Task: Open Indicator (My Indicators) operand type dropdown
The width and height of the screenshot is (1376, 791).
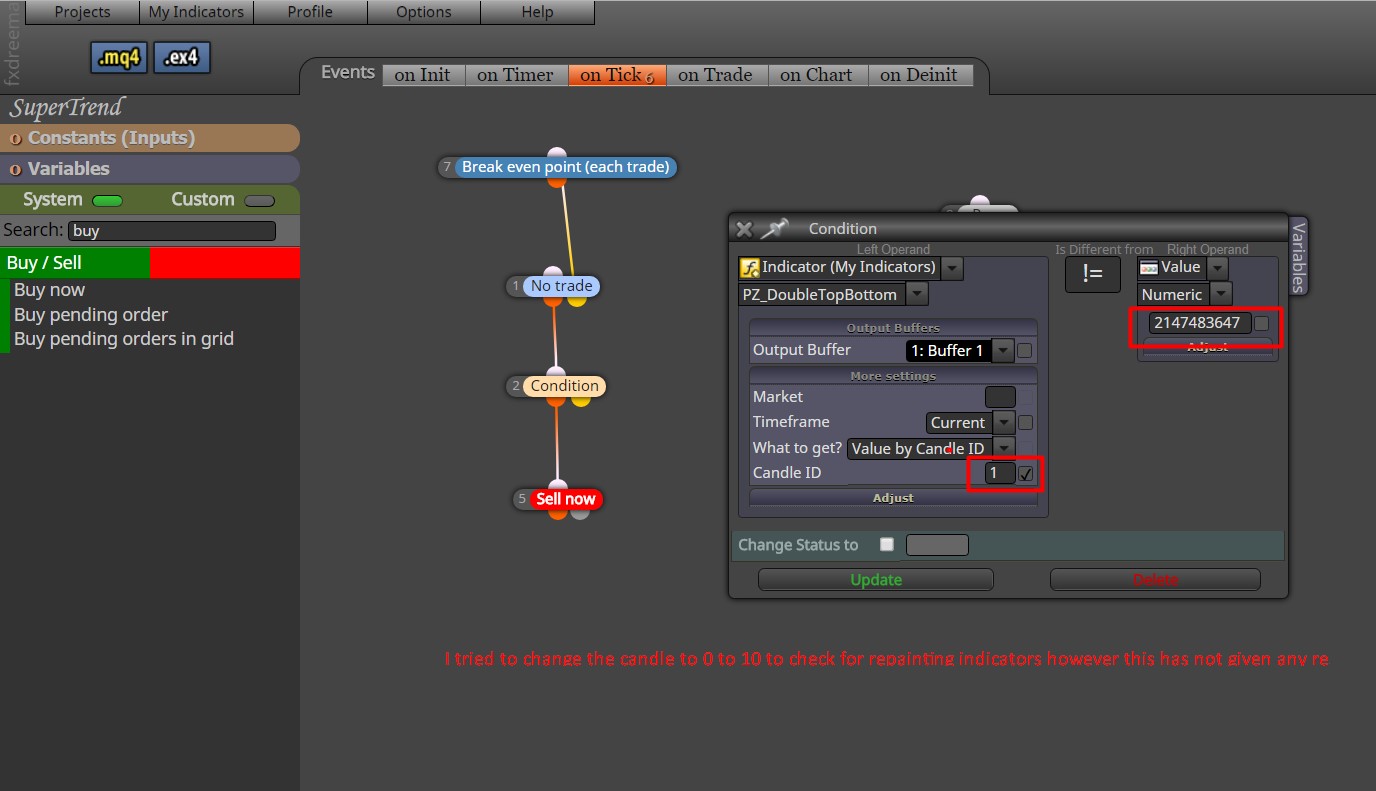Action: tap(952, 268)
